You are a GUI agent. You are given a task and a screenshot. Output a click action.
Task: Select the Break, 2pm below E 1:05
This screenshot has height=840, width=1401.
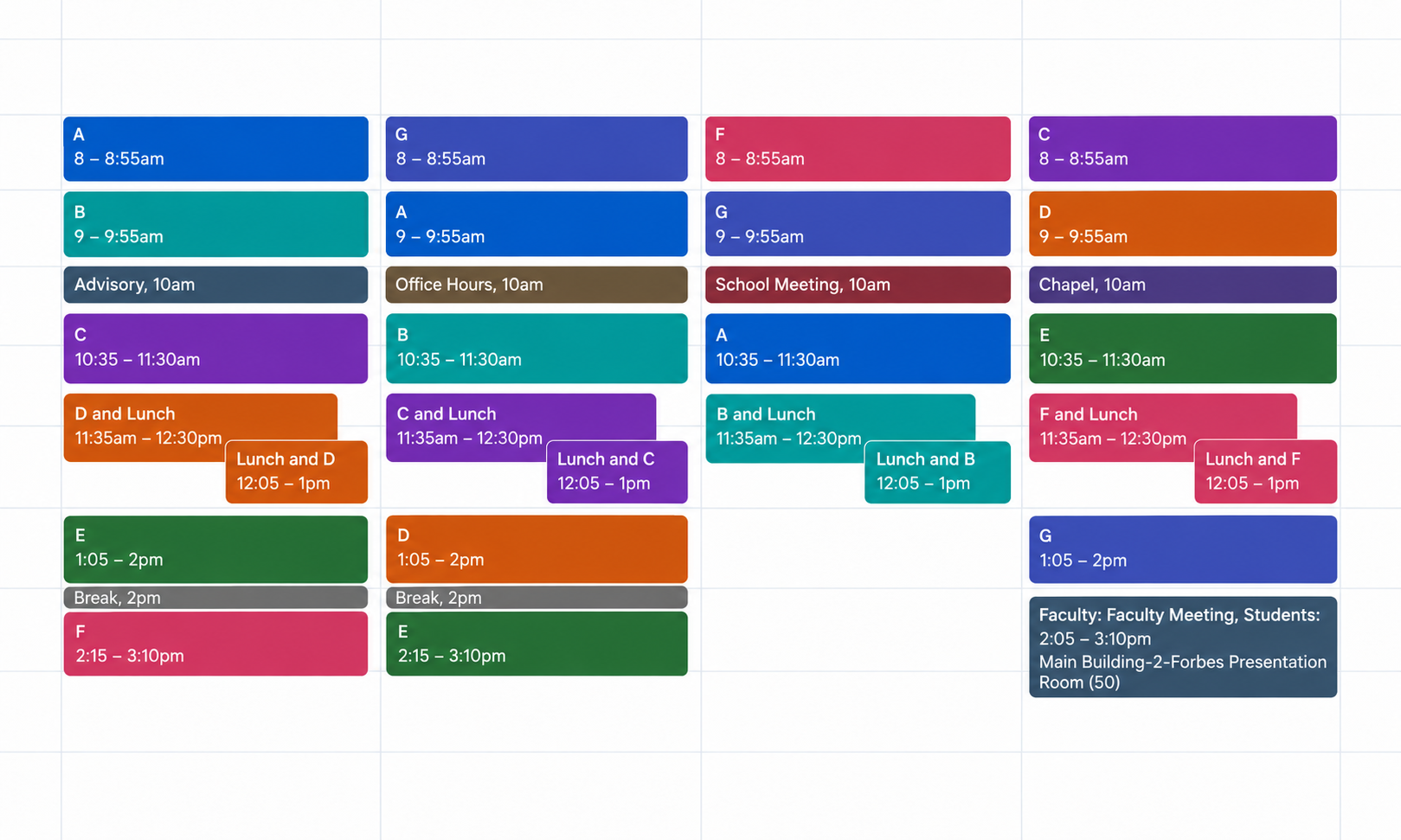(x=215, y=598)
